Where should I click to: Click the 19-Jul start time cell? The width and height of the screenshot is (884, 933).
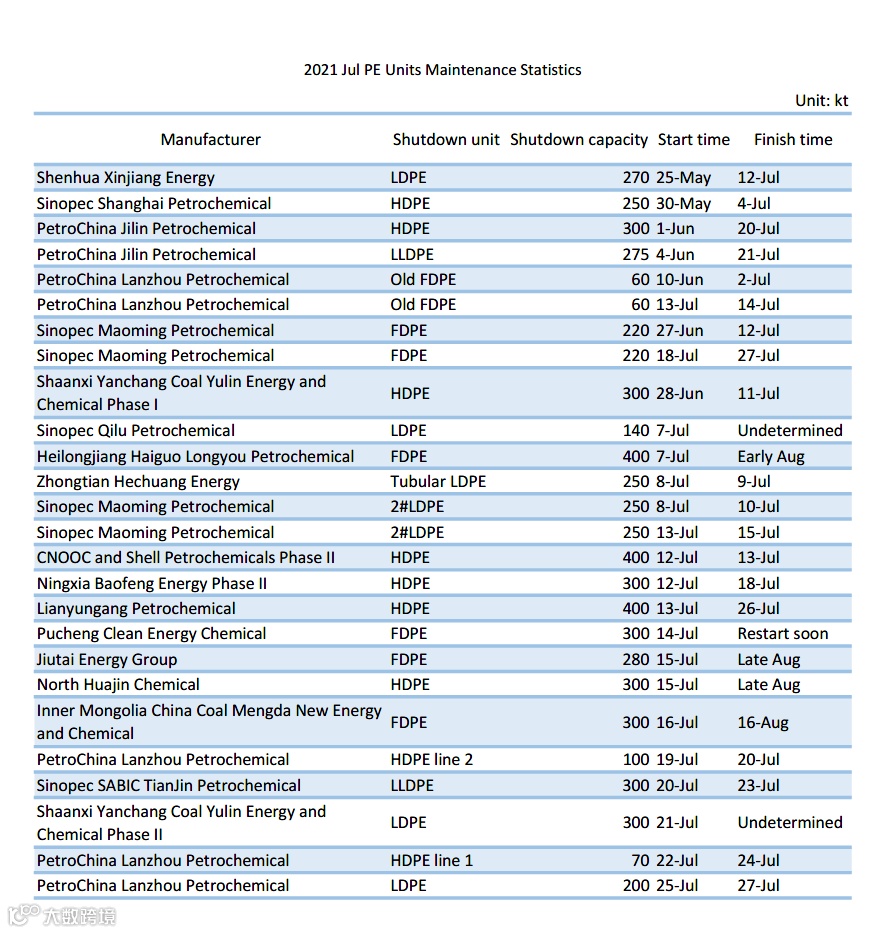point(677,760)
